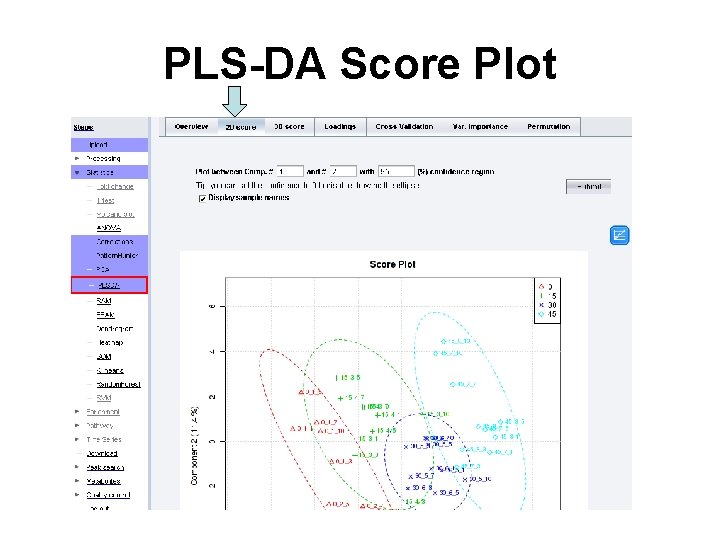The width and height of the screenshot is (720, 540).
Task: Open the T-test link
Action: pos(105,201)
